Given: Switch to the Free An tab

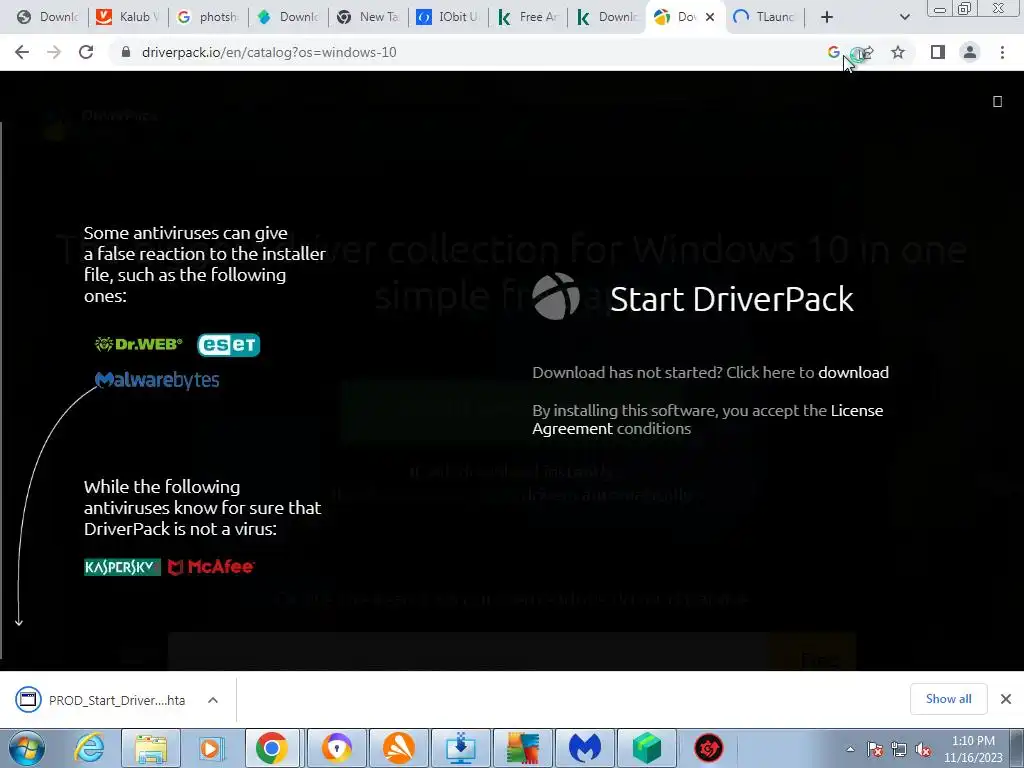Looking at the screenshot, I should point(528,17).
